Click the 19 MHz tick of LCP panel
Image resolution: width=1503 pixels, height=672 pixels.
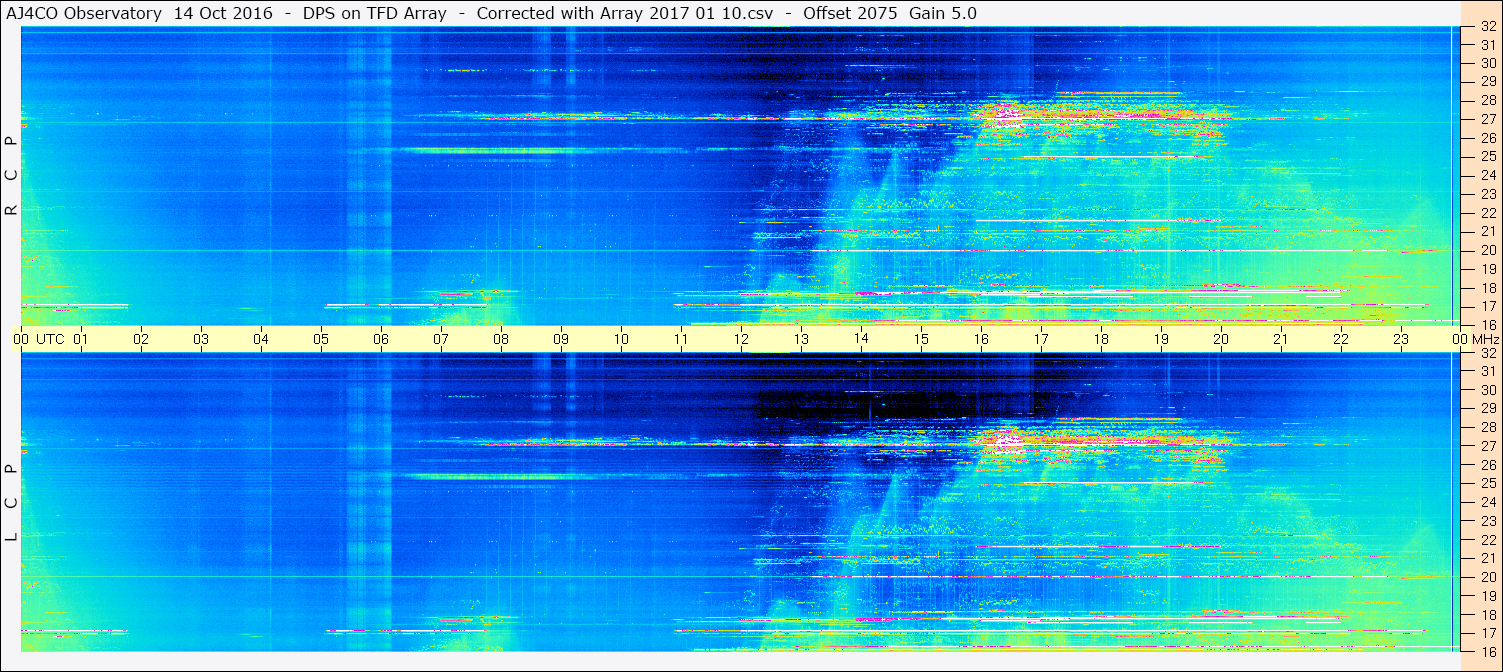(1487, 596)
